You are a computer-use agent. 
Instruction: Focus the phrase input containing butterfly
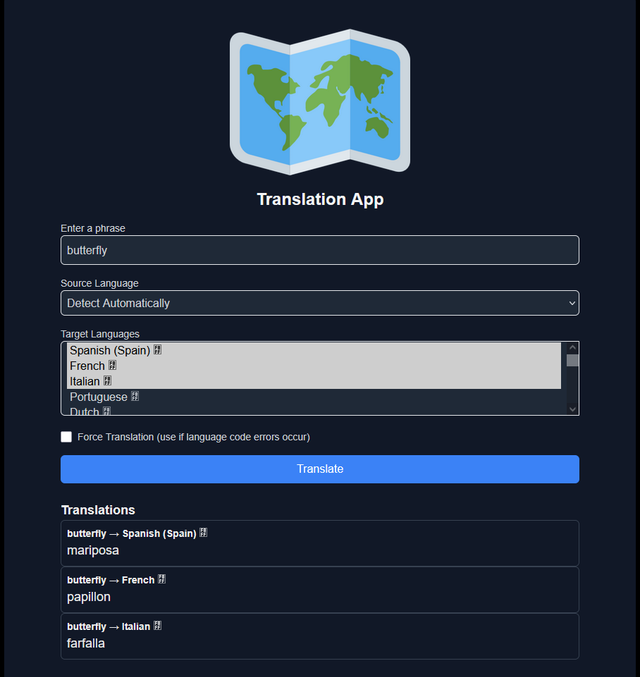pos(320,250)
